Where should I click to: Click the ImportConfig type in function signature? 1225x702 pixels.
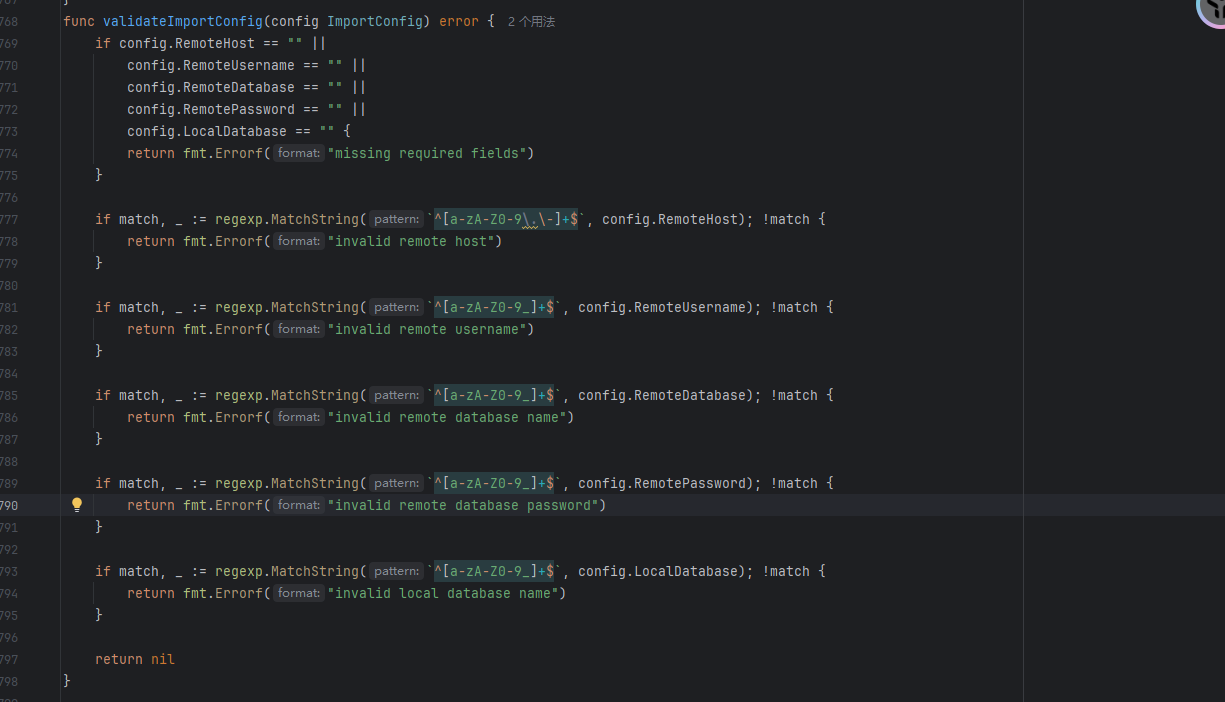coord(379,21)
